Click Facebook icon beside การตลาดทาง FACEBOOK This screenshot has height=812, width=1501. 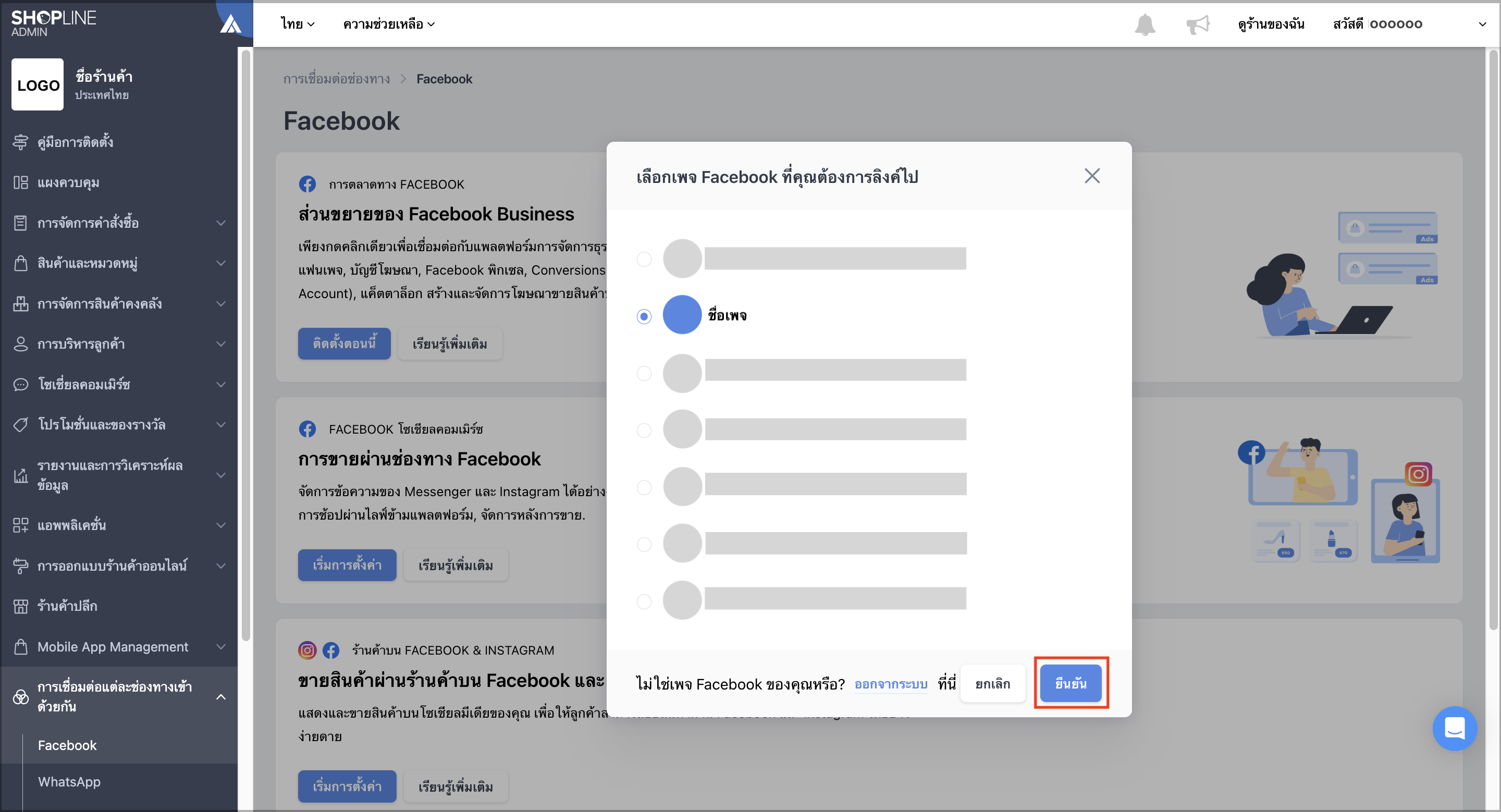pos(307,184)
